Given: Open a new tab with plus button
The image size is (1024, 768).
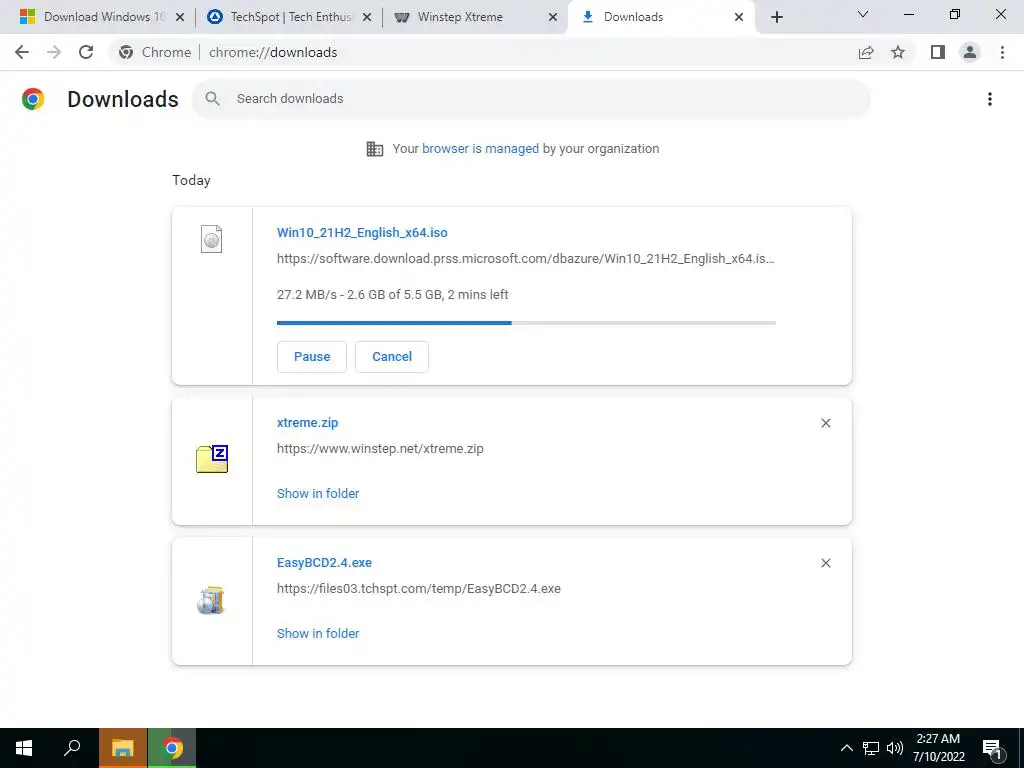Looking at the screenshot, I should coord(776,17).
